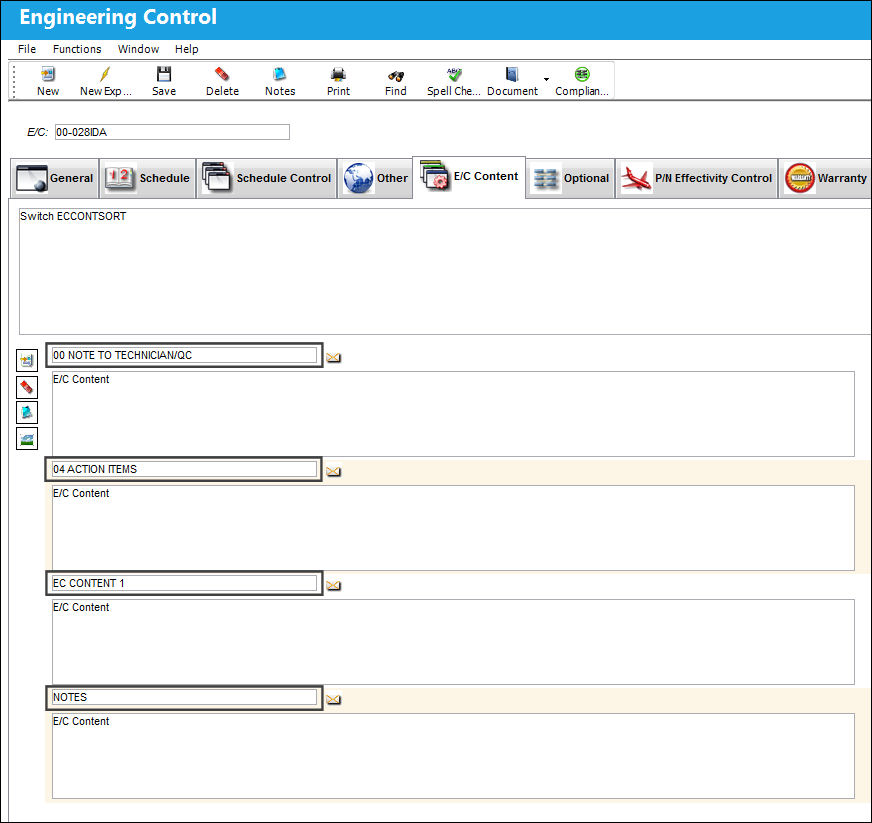The image size is (872, 823).
Task: Switch to the Schedule tab
Action: pos(147,178)
